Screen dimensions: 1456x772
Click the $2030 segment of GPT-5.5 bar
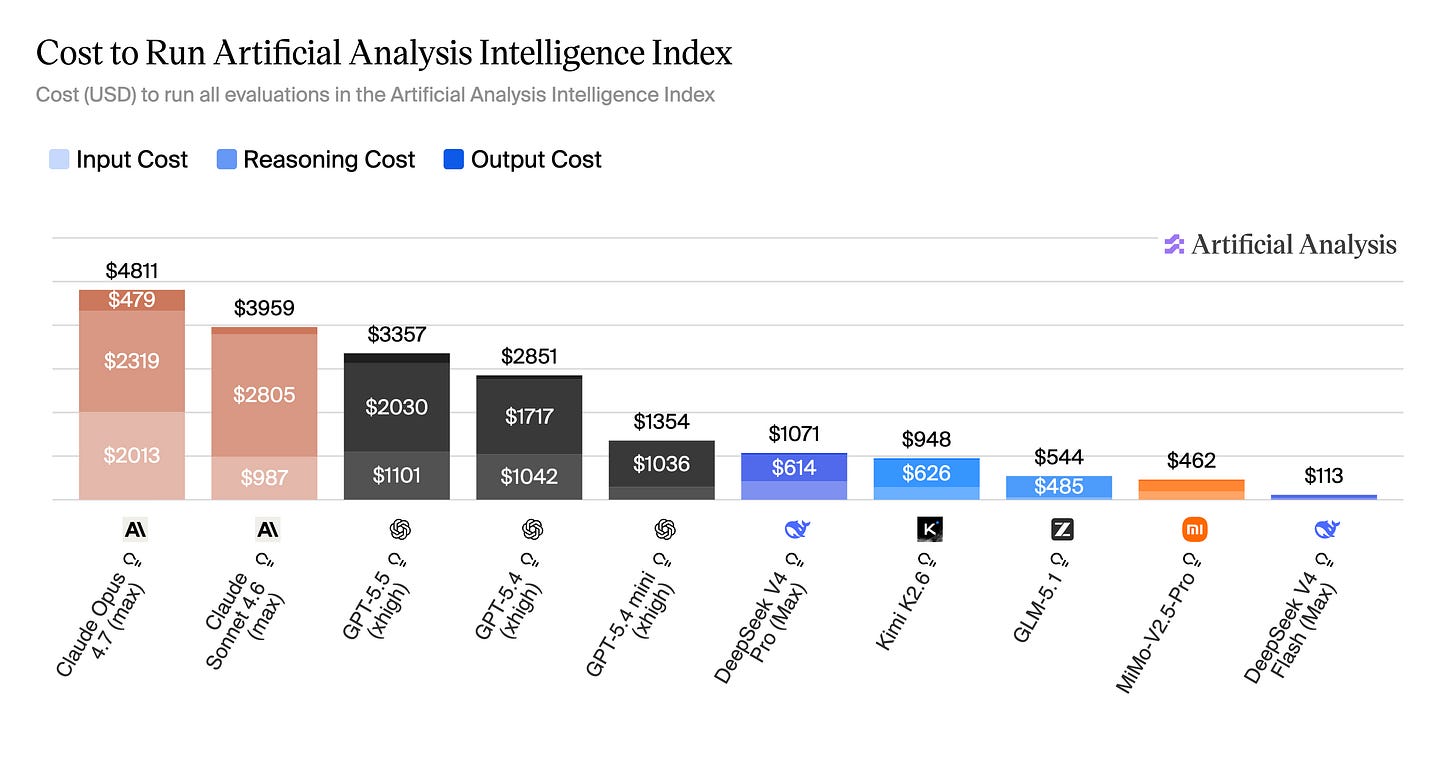(397, 407)
